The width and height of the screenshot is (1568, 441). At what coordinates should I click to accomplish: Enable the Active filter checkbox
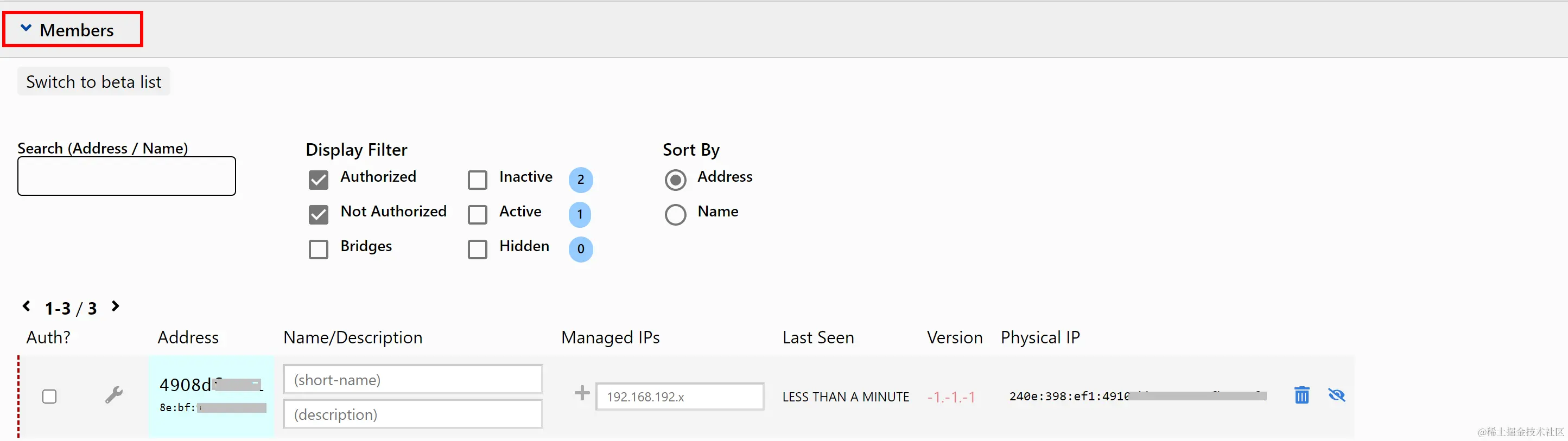click(477, 214)
